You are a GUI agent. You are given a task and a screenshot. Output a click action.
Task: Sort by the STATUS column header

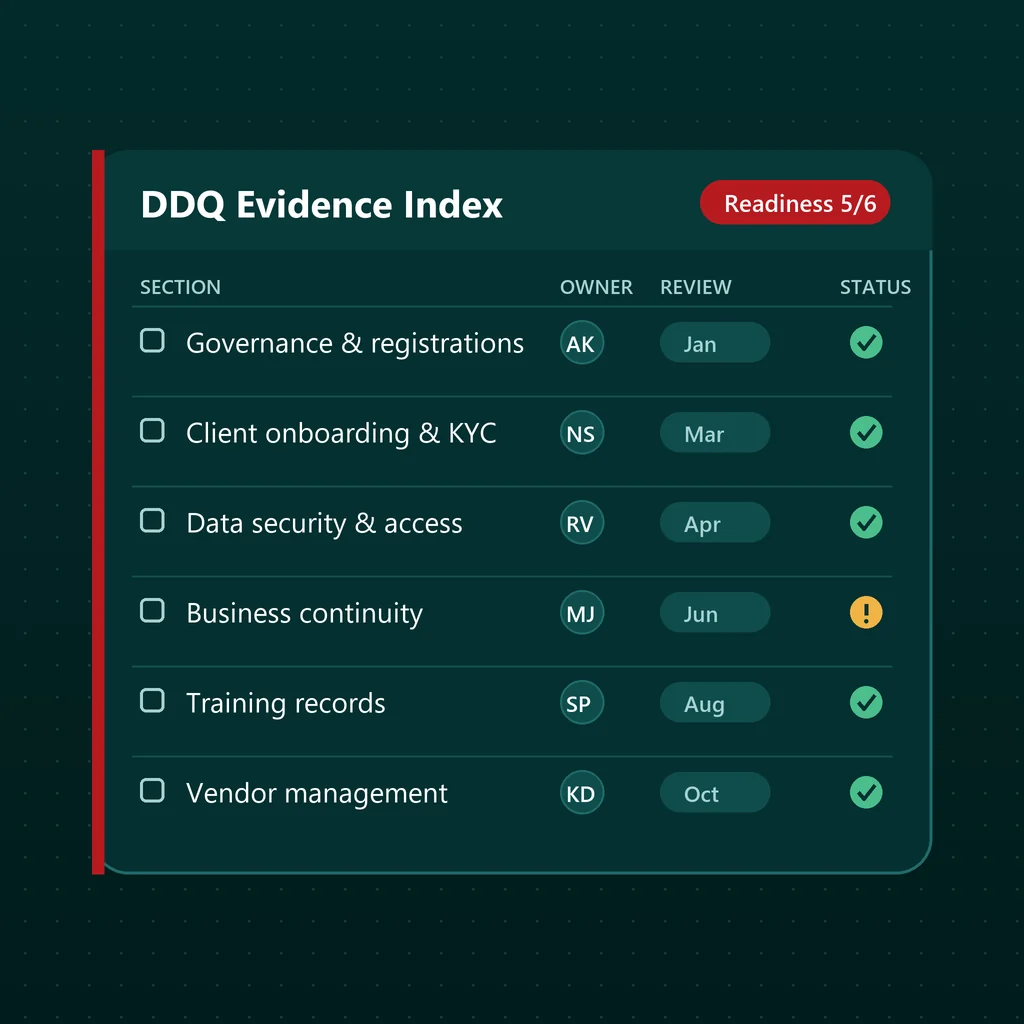875,287
